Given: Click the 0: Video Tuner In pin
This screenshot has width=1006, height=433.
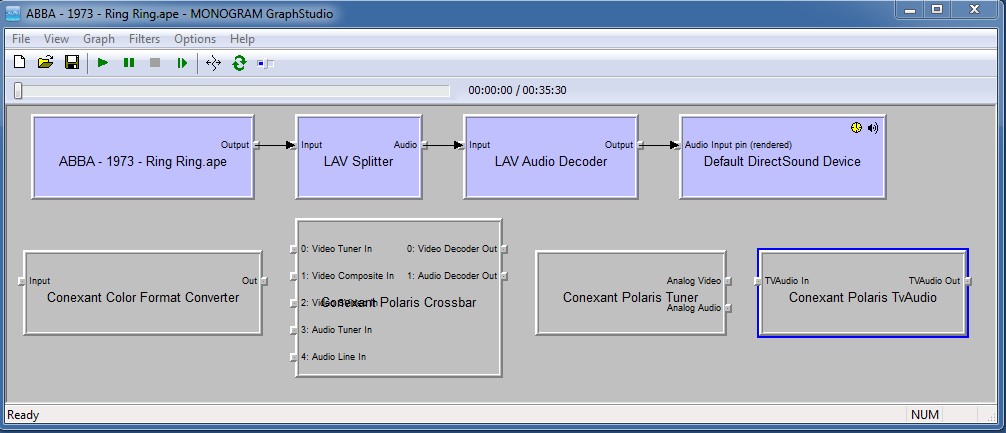Looking at the screenshot, I should point(293,249).
